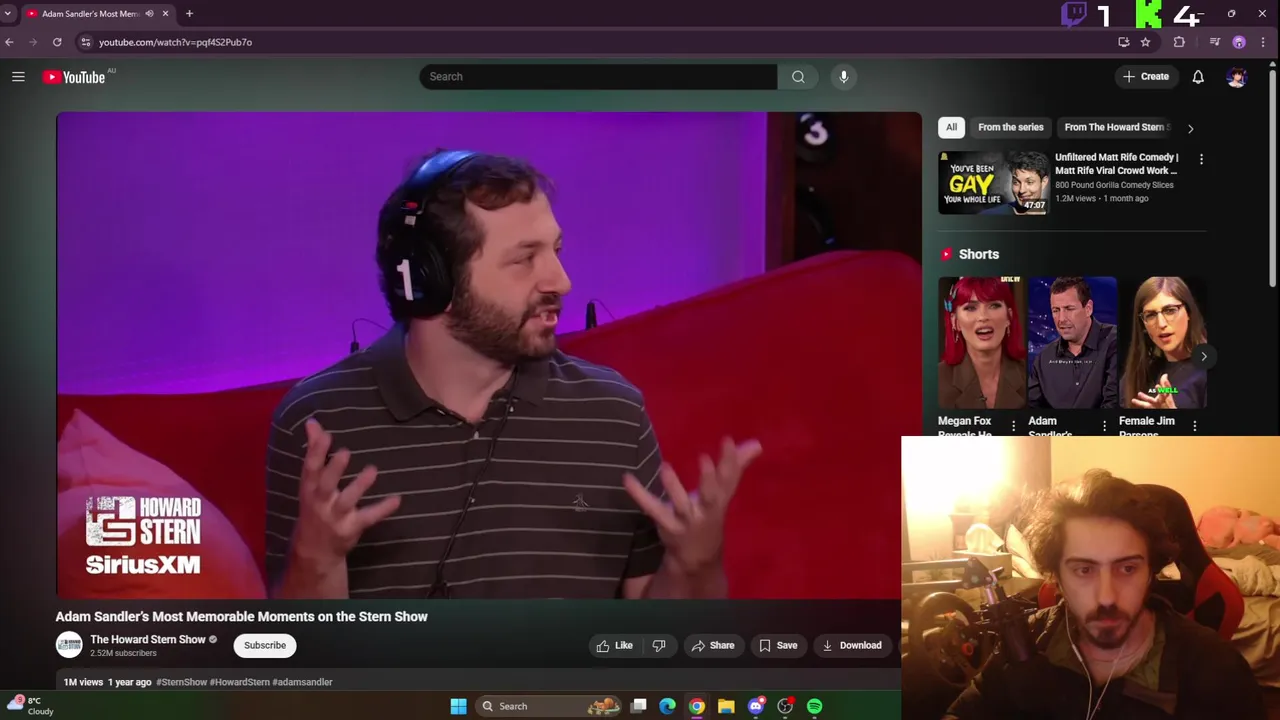Open Discord from taskbar
This screenshot has width=1280, height=720.
[x=756, y=706]
